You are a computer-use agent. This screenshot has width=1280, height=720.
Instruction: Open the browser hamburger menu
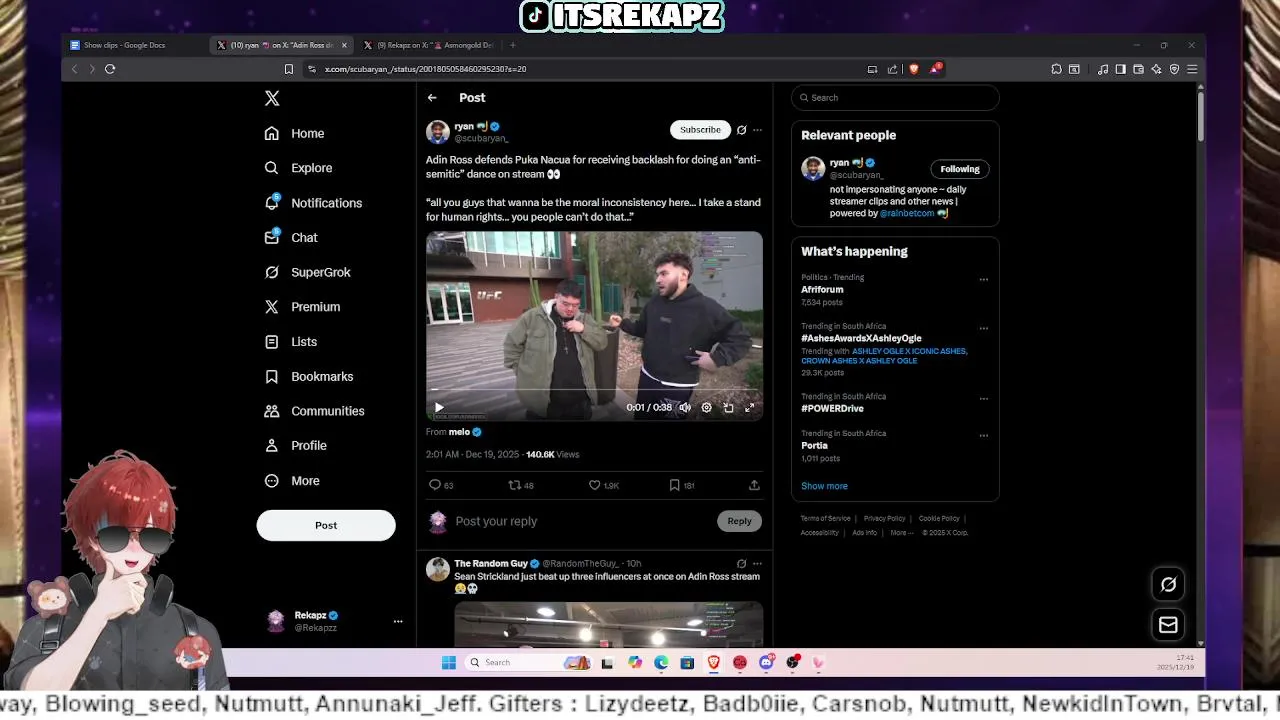(1192, 69)
